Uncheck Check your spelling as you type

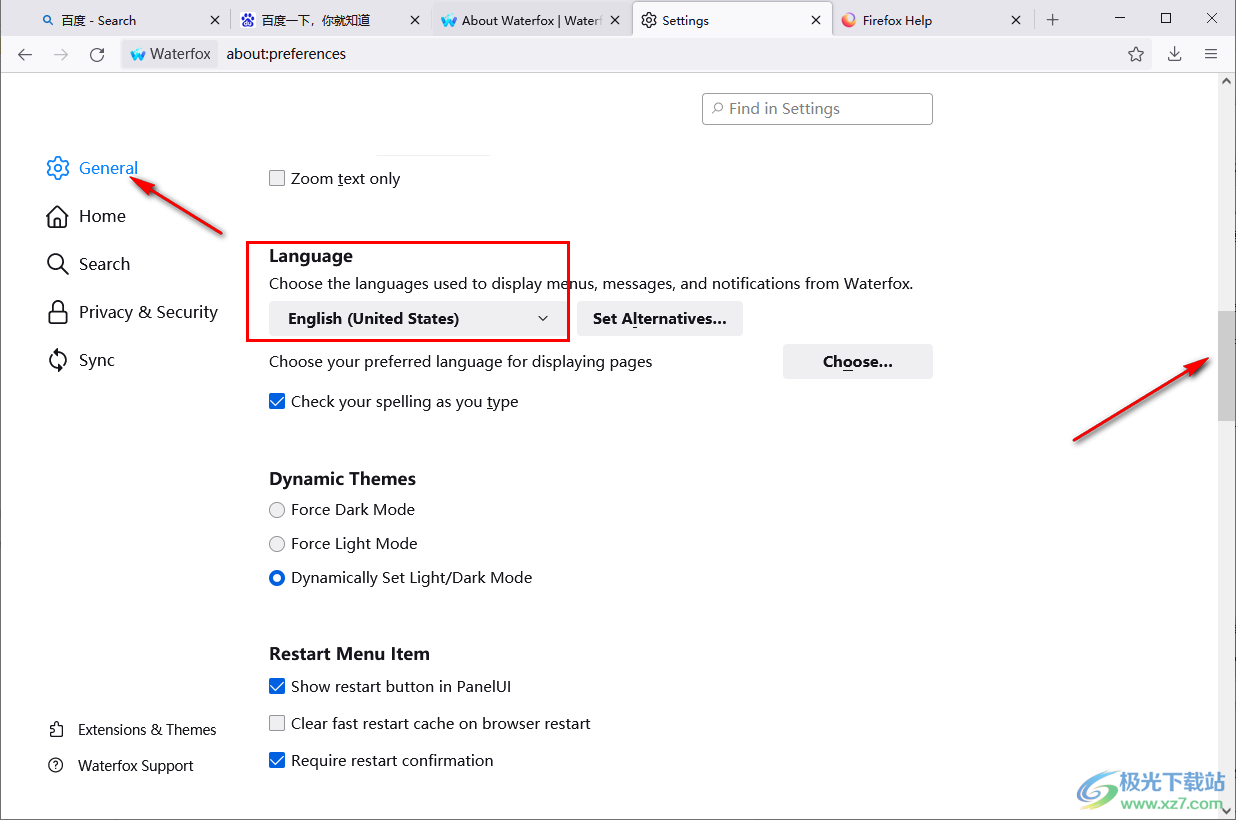pyautogui.click(x=277, y=402)
